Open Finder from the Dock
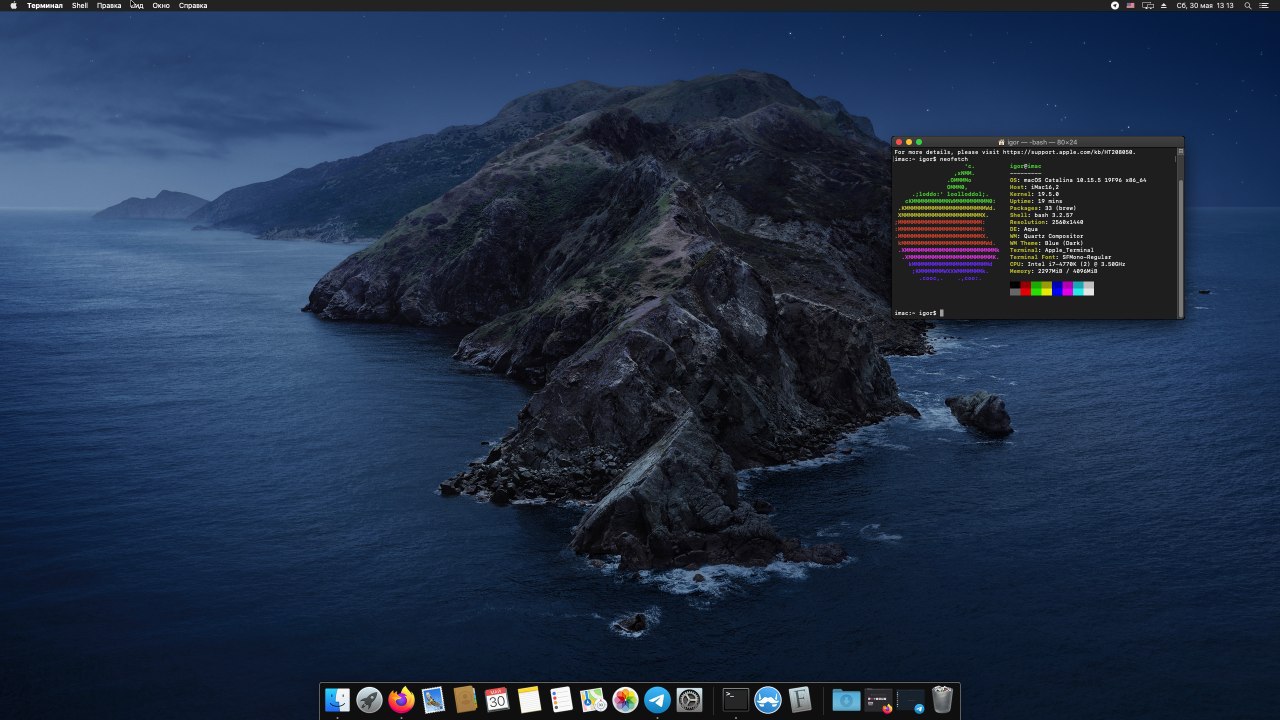Viewport: 1280px width, 720px height. pyautogui.click(x=338, y=700)
